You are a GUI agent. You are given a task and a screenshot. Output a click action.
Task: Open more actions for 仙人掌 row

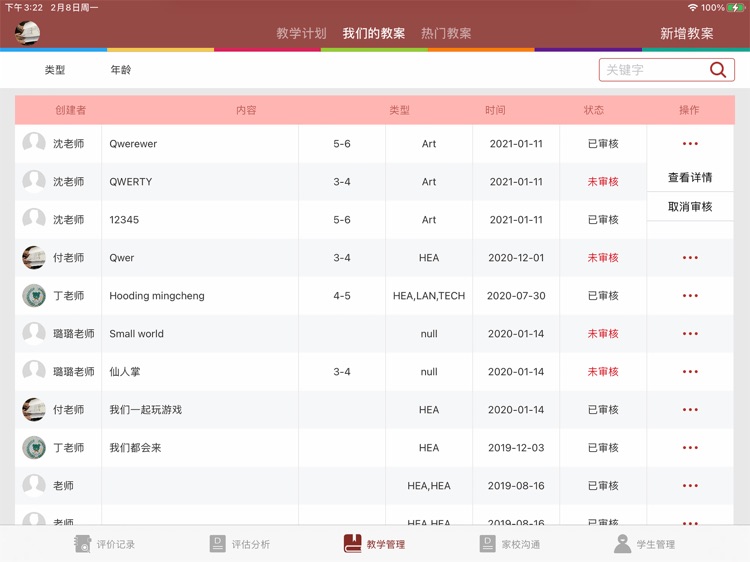point(690,372)
